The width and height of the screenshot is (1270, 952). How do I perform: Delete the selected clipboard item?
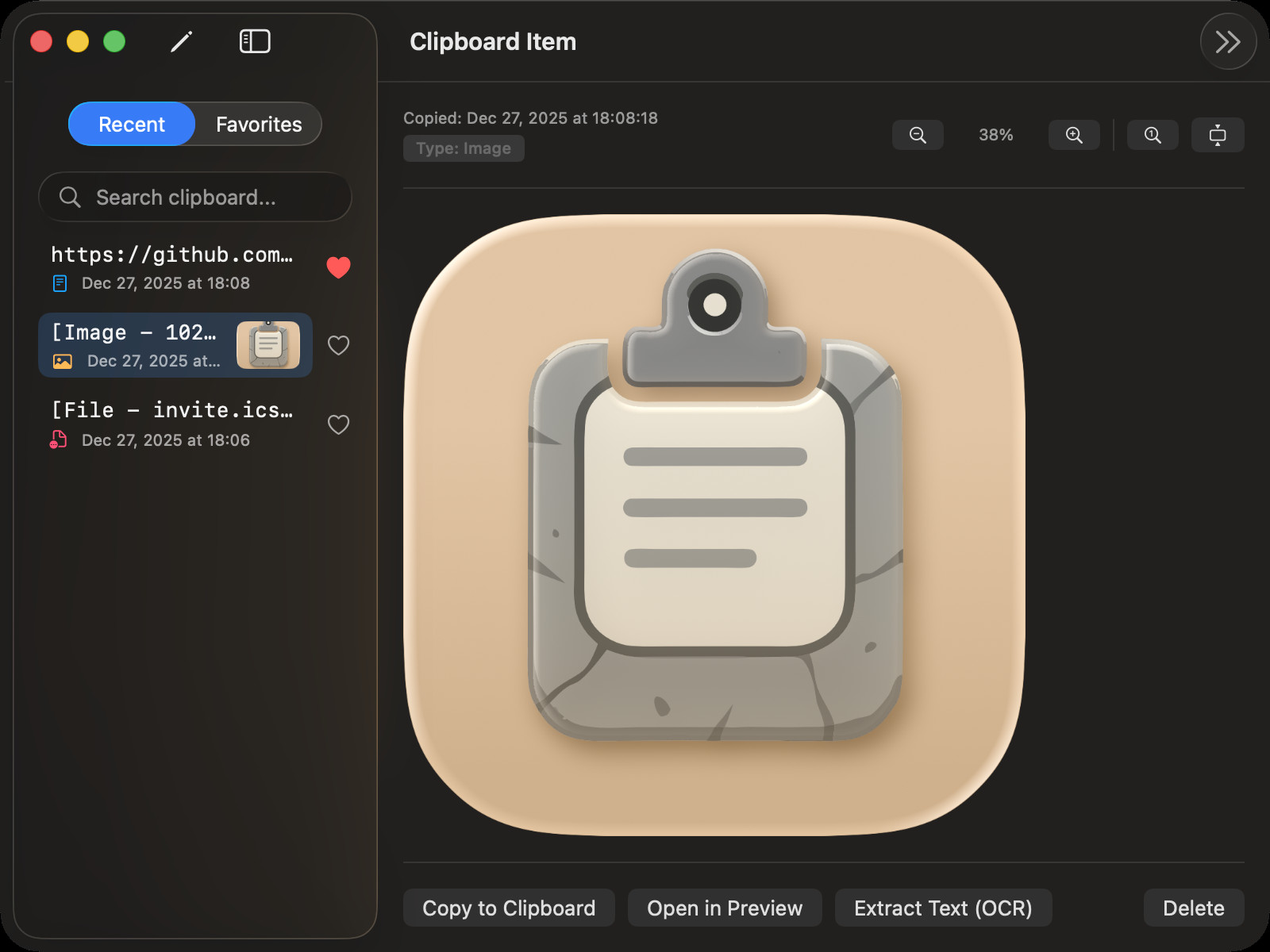(1194, 908)
